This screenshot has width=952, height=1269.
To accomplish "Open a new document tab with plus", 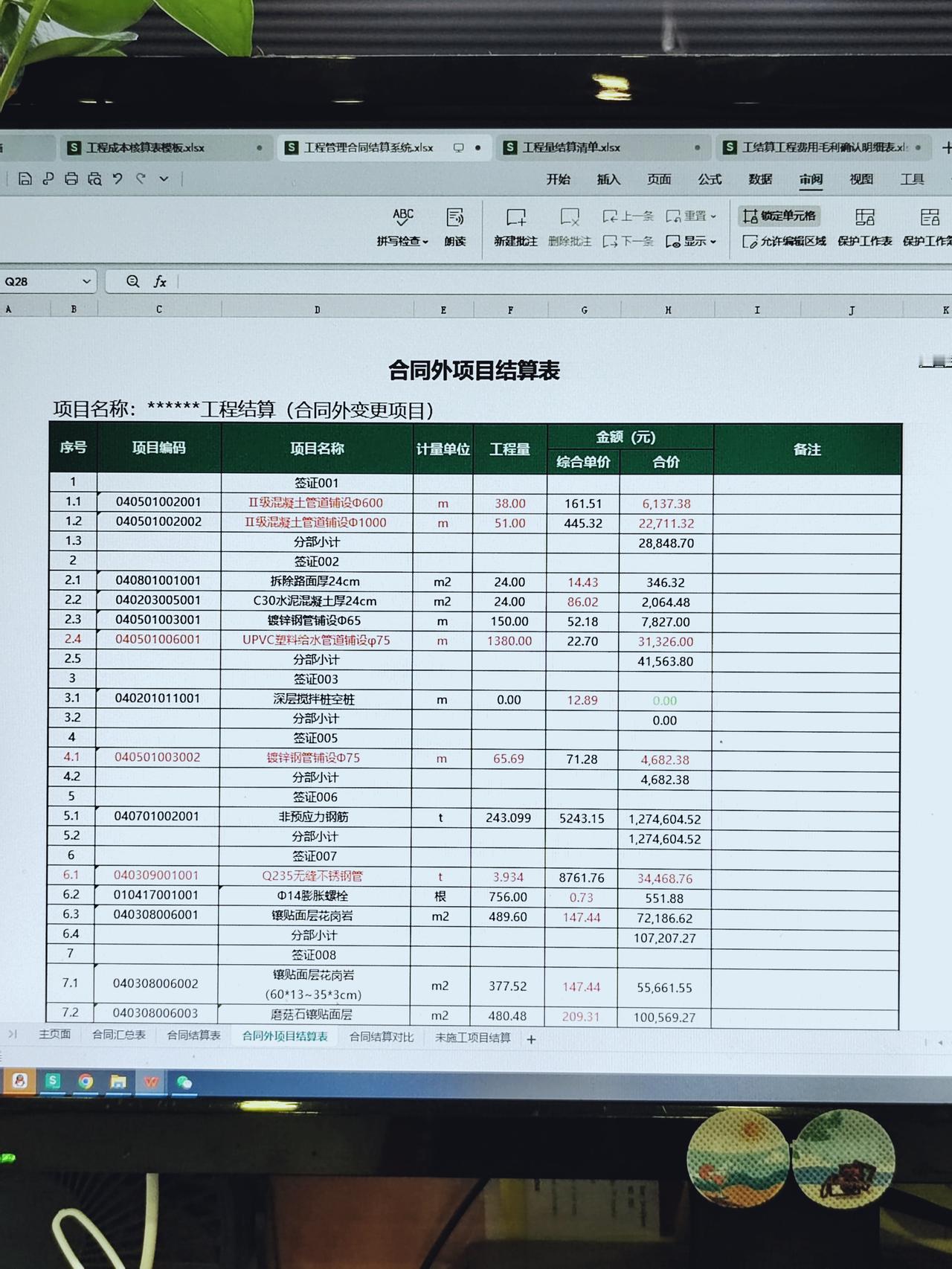I will click(946, 148).
